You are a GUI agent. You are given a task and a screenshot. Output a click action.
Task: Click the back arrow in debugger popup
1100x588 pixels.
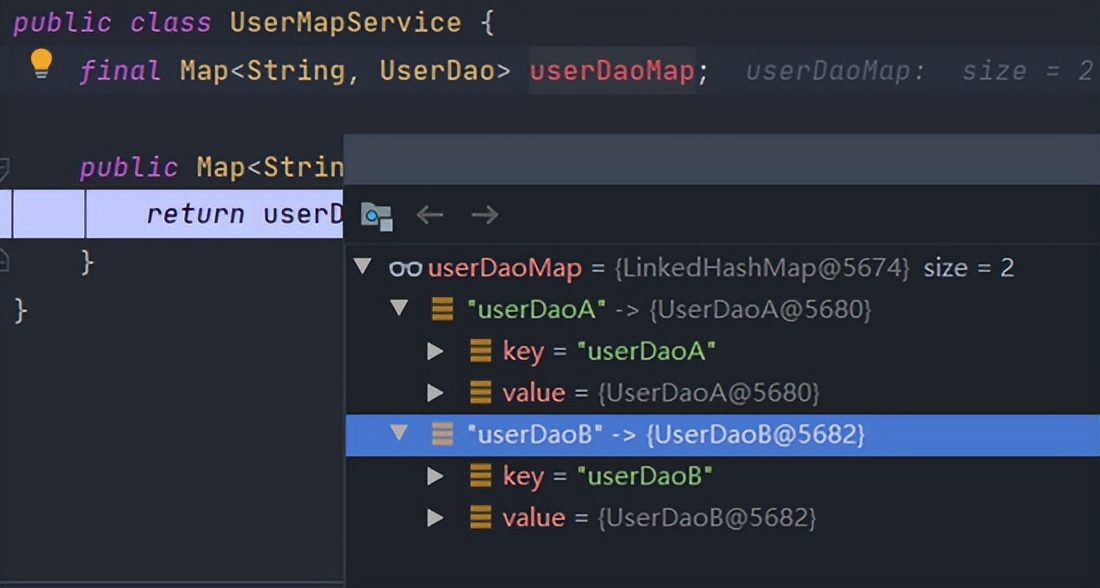430,215
